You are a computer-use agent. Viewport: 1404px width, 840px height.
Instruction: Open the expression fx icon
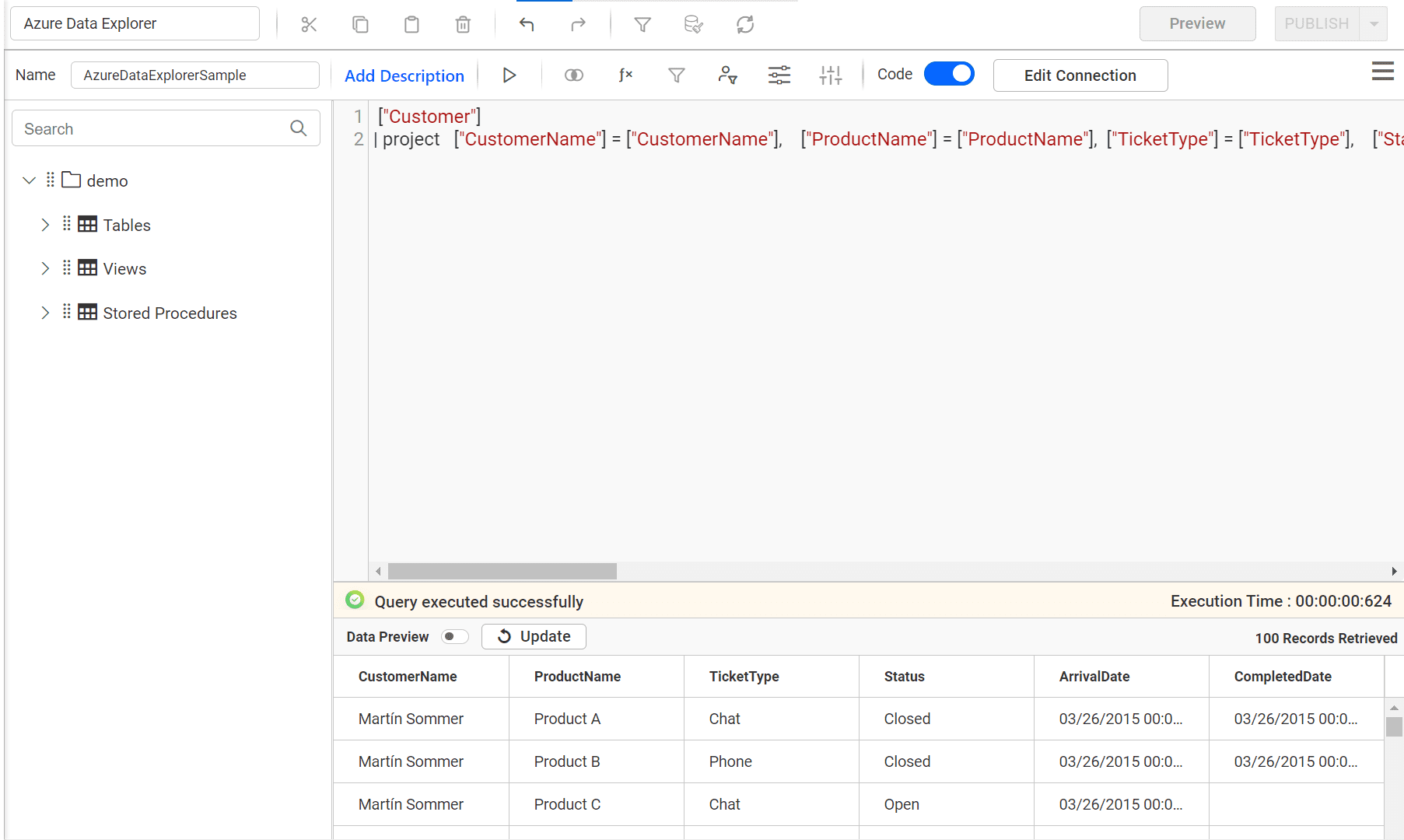pos(625,75)
